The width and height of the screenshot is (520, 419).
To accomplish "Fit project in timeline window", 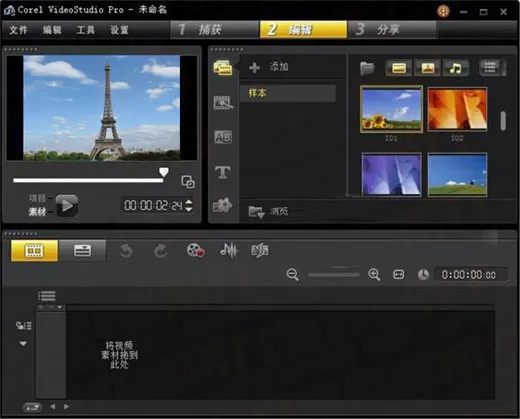I will (399, 275).
